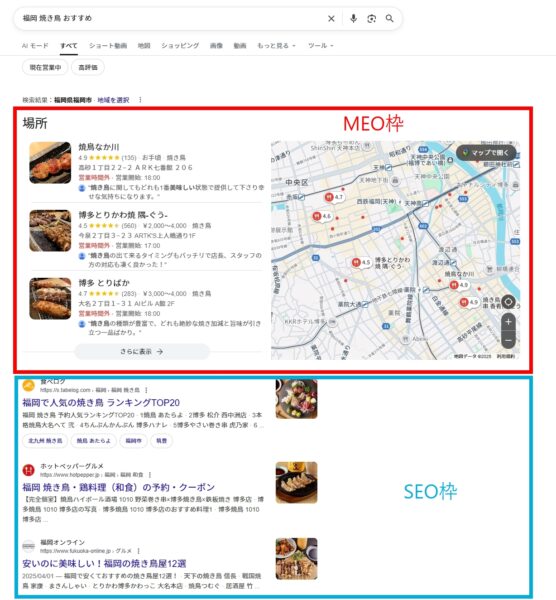Start voice search with the microphone icon

(x=353, y=18)
